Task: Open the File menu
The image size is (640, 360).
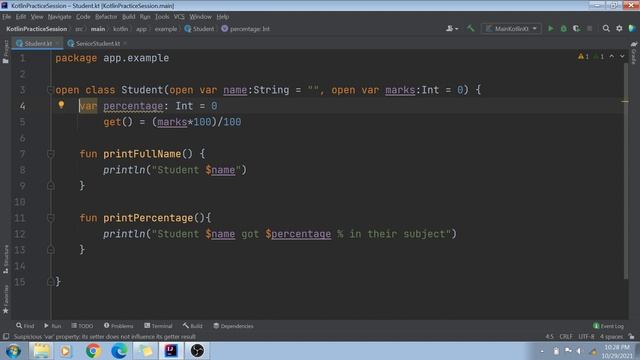Action: (x=7, y=17)
